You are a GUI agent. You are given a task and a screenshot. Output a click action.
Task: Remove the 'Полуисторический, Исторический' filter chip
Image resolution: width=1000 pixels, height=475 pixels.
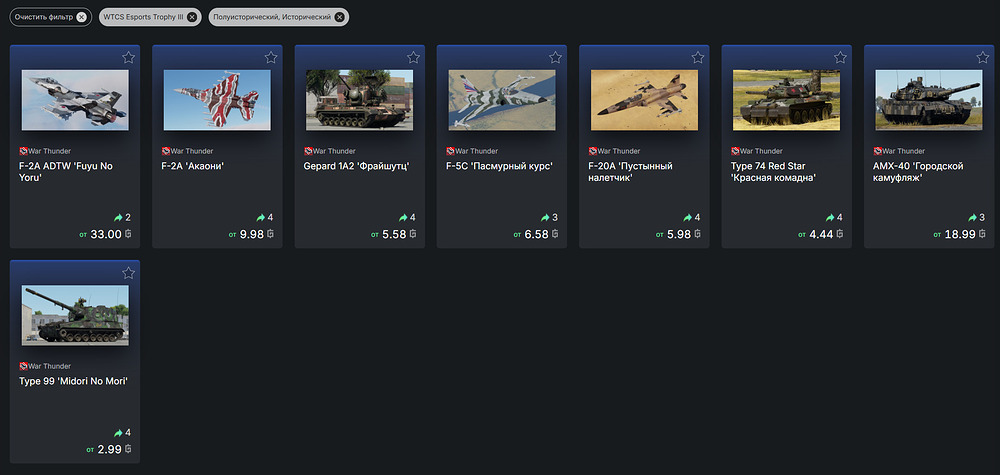[x=340, y=17]
